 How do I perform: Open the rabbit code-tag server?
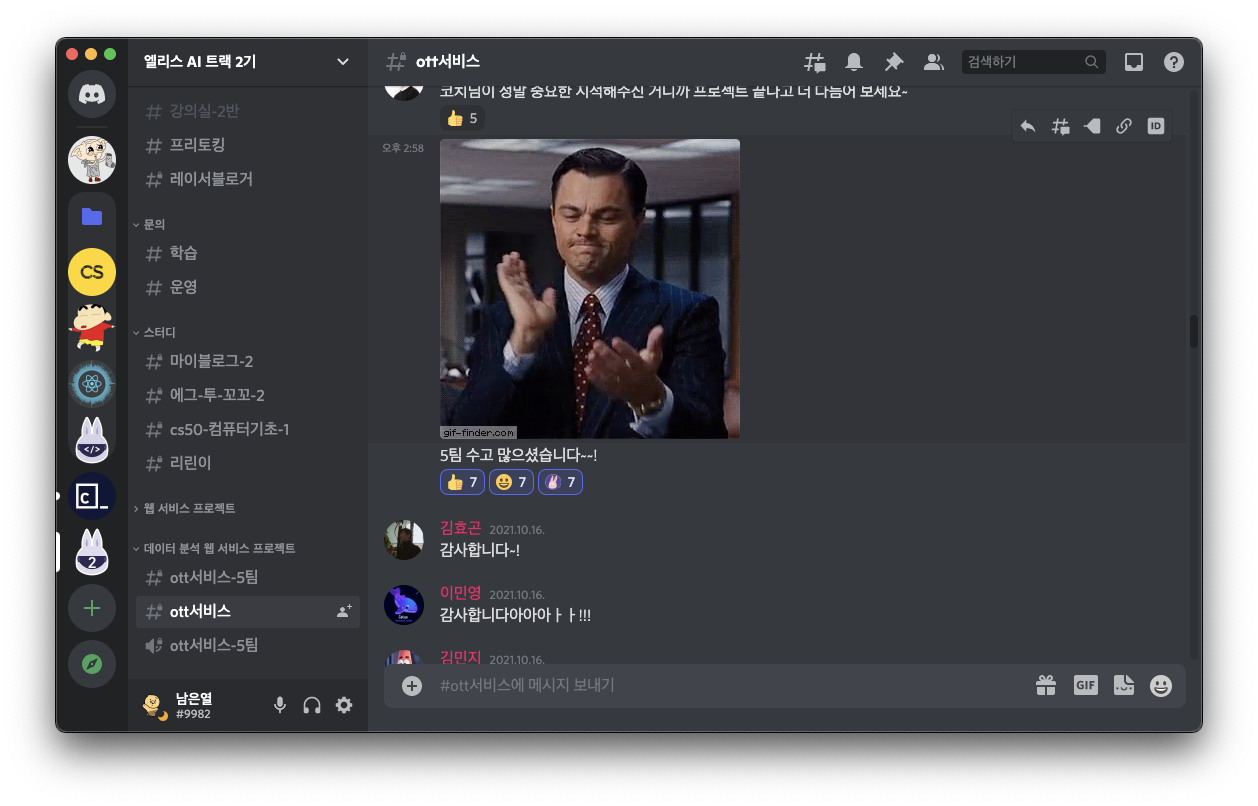[92, 440]
